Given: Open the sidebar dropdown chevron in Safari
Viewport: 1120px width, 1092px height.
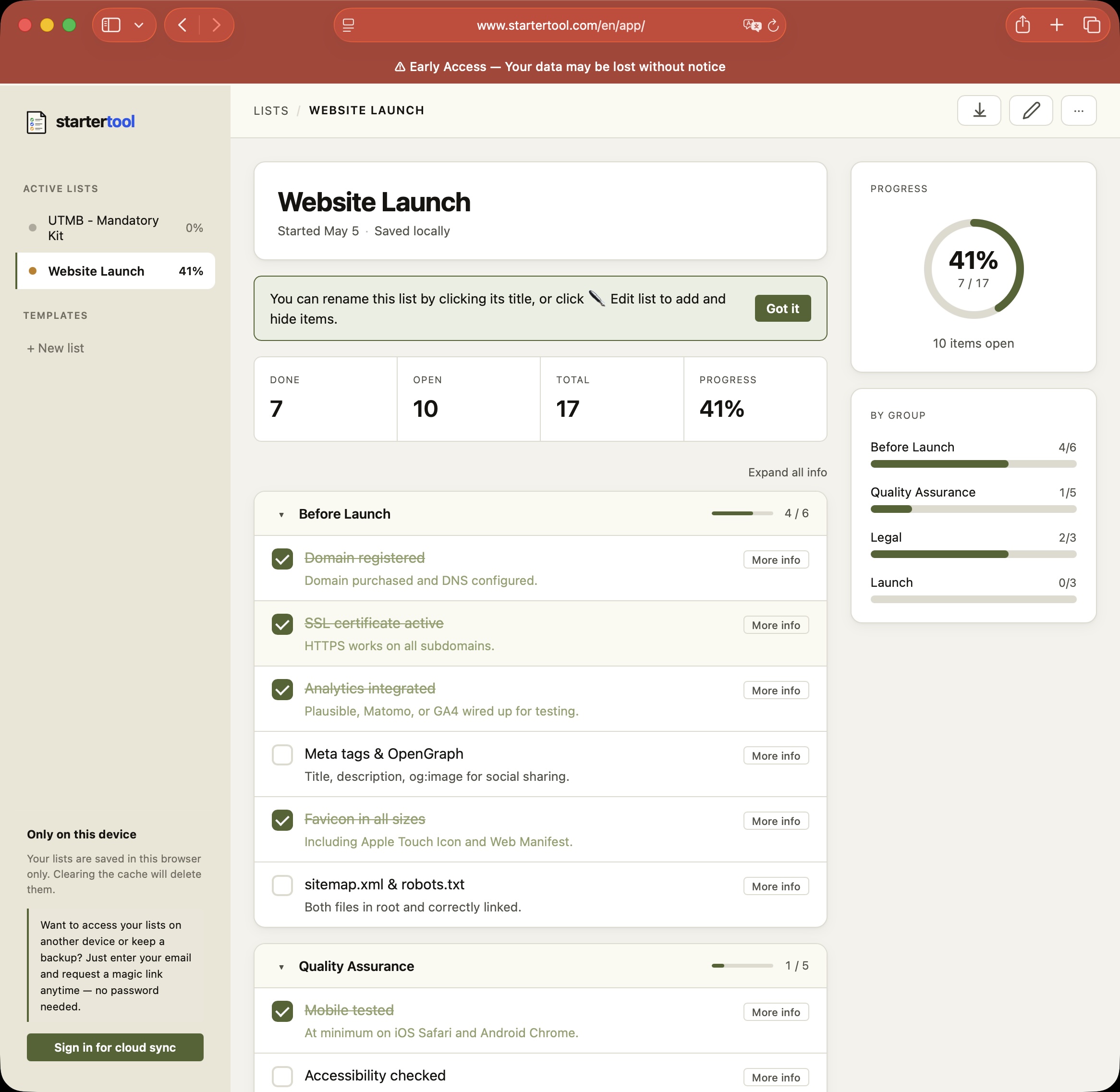Looking at the screenshot, I should 139,25.
